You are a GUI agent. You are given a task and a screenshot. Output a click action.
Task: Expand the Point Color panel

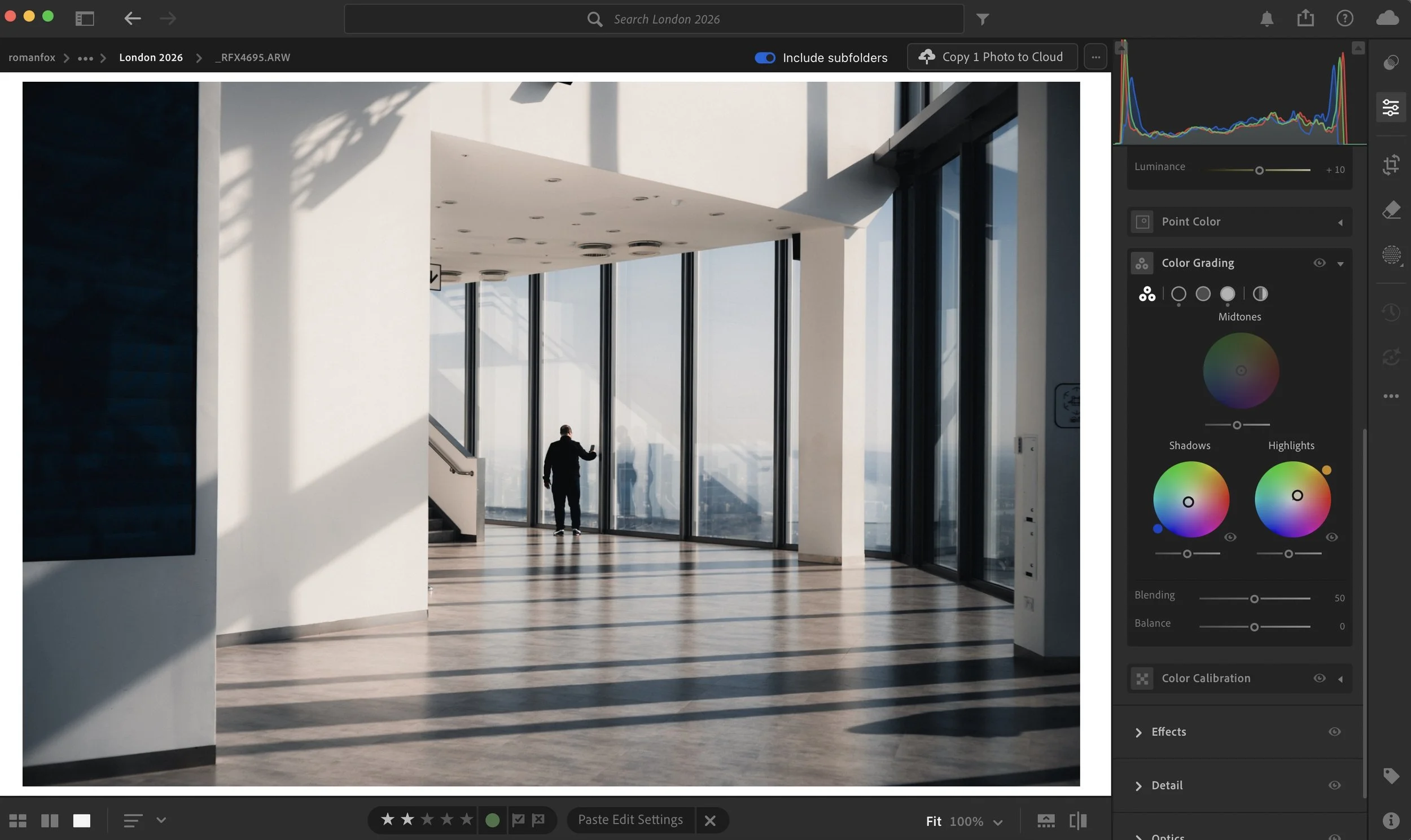click(x=1340, y=222)
